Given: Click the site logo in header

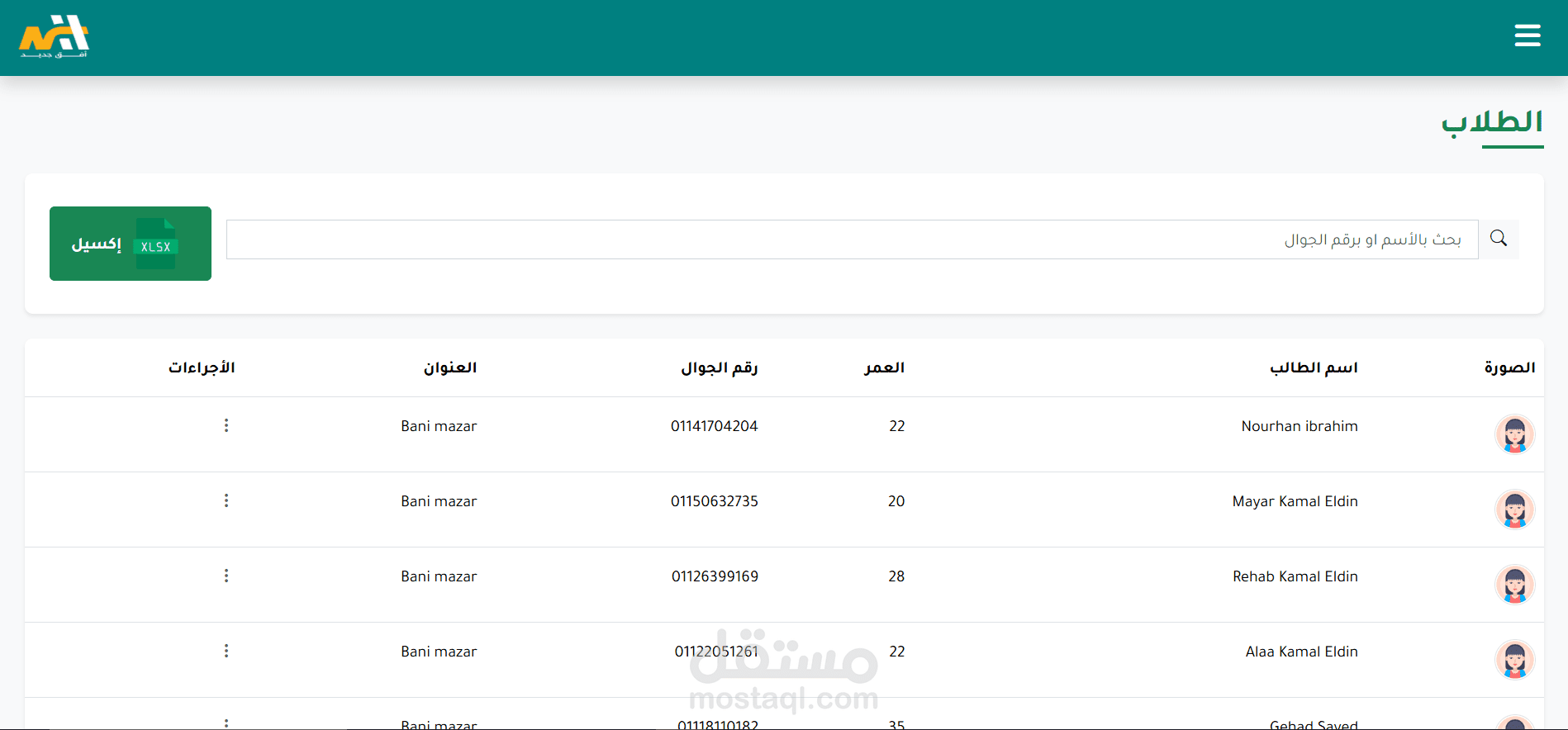Looking at the screenshot, I should tap(55, 37).
